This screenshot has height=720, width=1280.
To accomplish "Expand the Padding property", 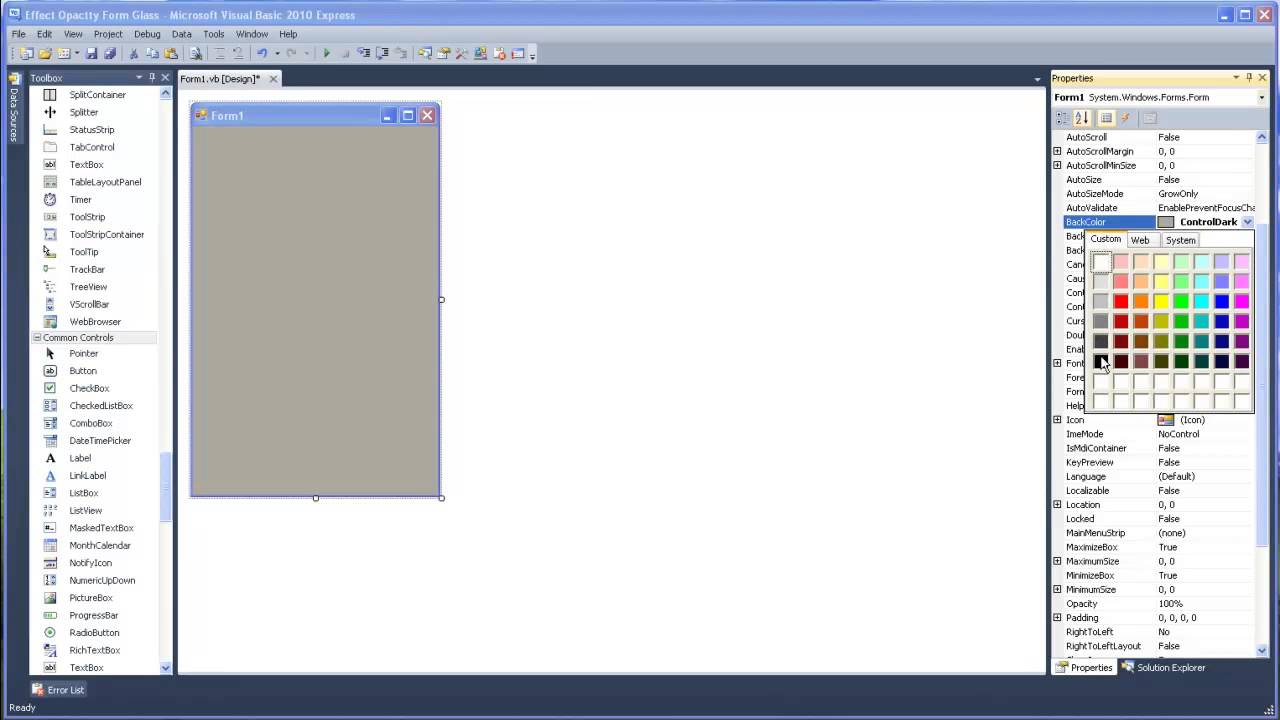I will click(1057, 617).
